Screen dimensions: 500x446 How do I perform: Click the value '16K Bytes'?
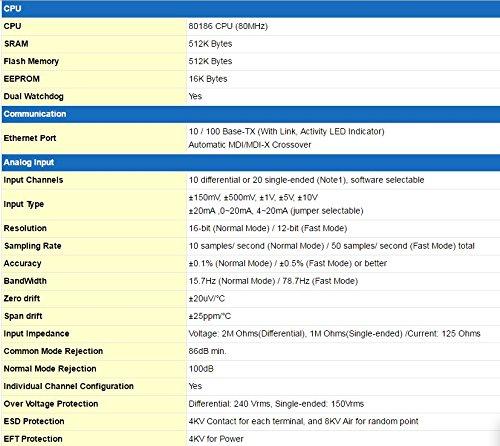point(208,79)
